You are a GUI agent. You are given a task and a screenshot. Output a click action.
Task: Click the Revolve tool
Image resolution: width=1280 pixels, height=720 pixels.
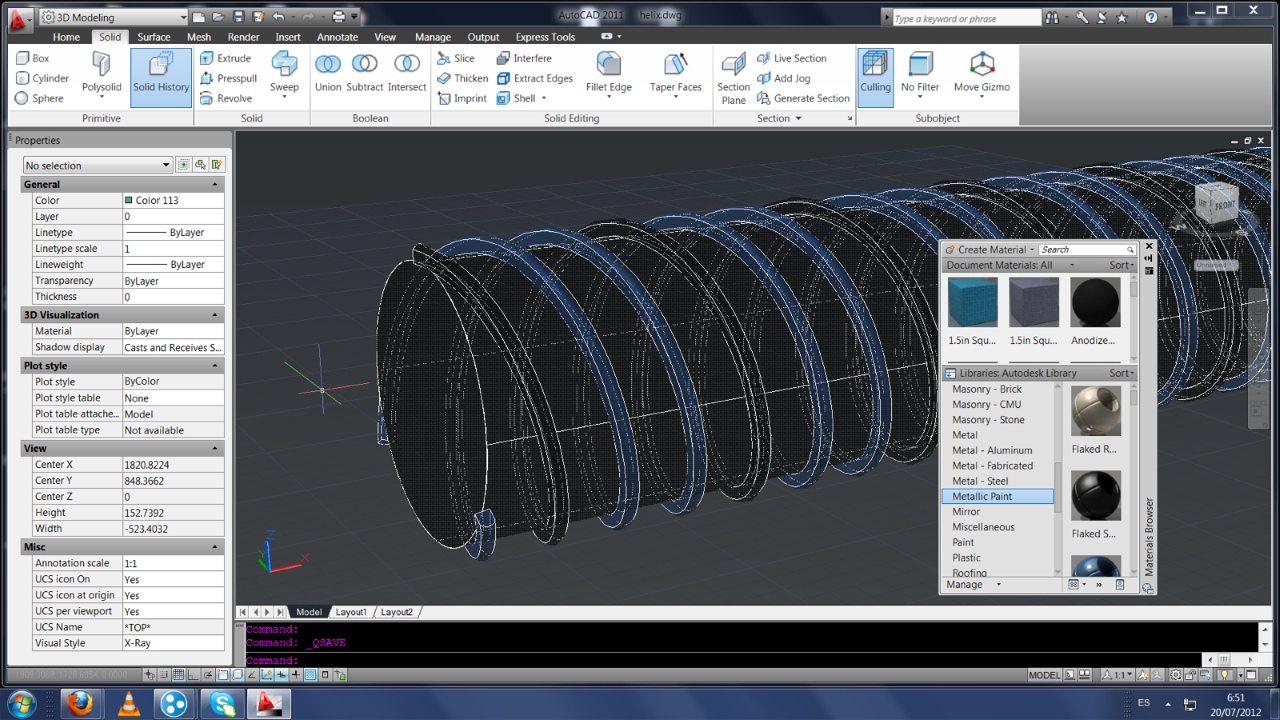click(x=226, y=98)
